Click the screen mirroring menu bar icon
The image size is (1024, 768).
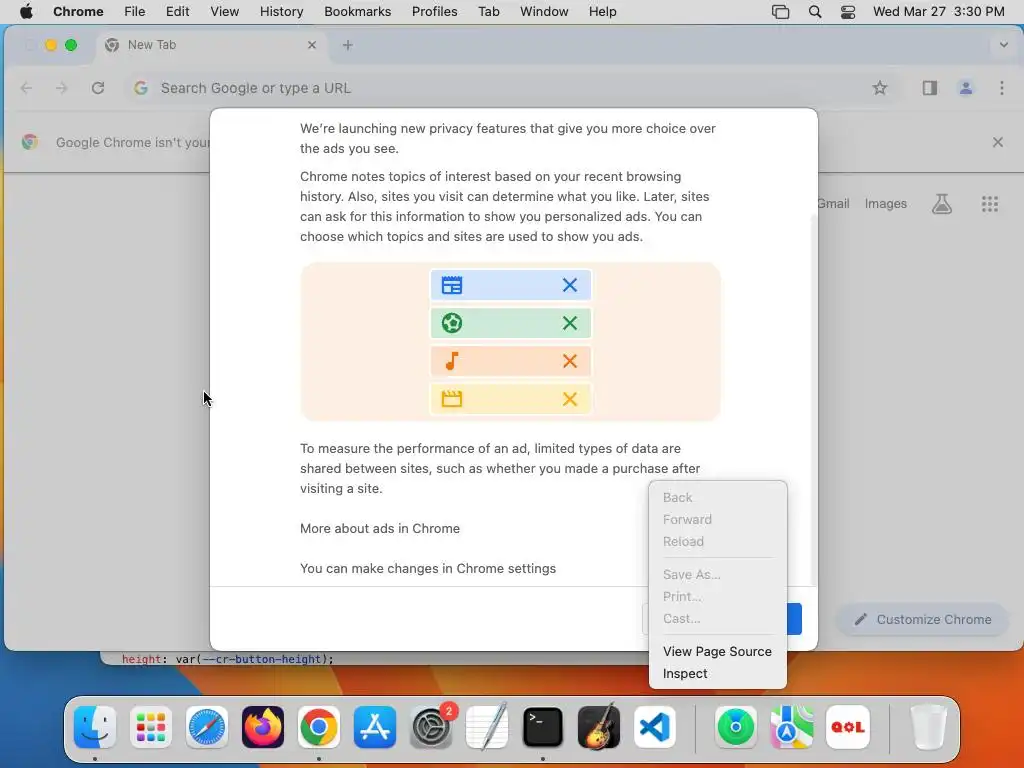tap(780, 12)
